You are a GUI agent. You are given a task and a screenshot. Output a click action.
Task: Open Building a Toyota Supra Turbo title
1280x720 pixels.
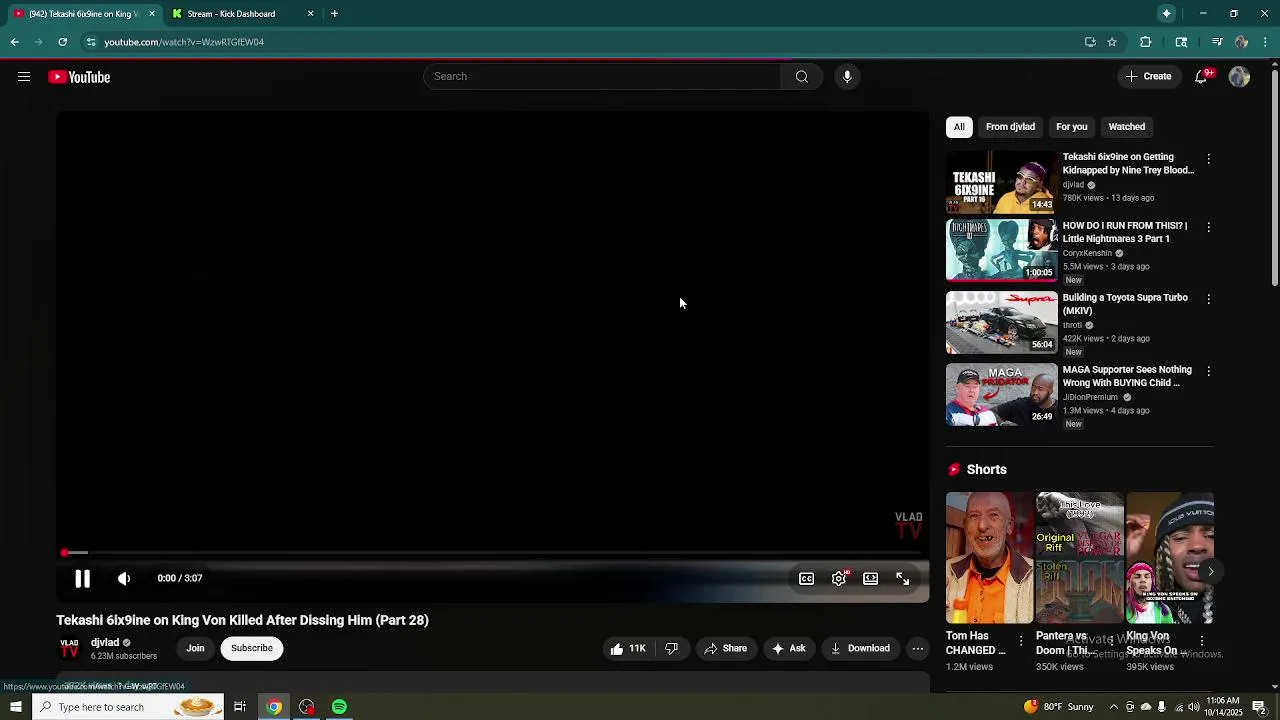pos(1125,304)
